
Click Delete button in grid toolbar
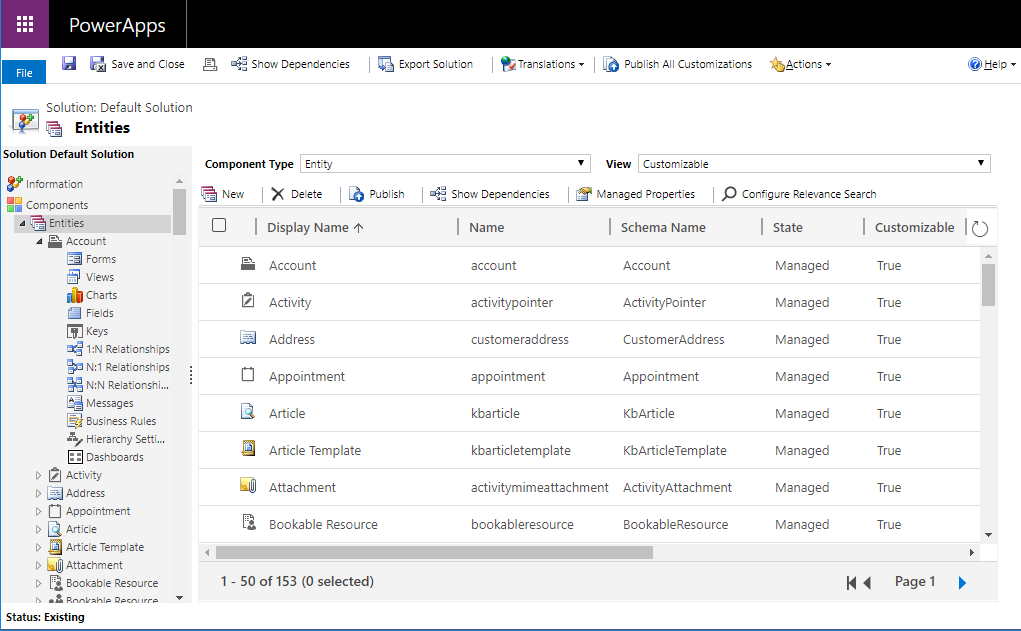(x=296, y=194)
